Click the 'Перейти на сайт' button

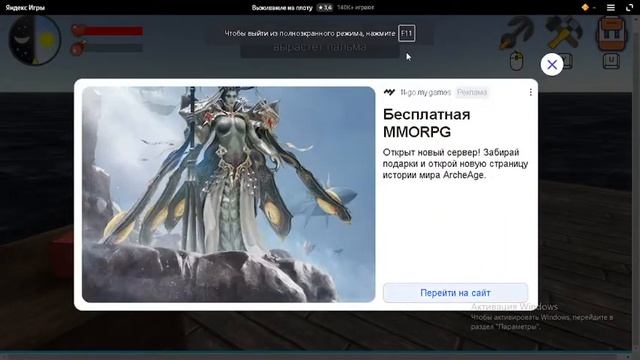click(x=455, y=293)
